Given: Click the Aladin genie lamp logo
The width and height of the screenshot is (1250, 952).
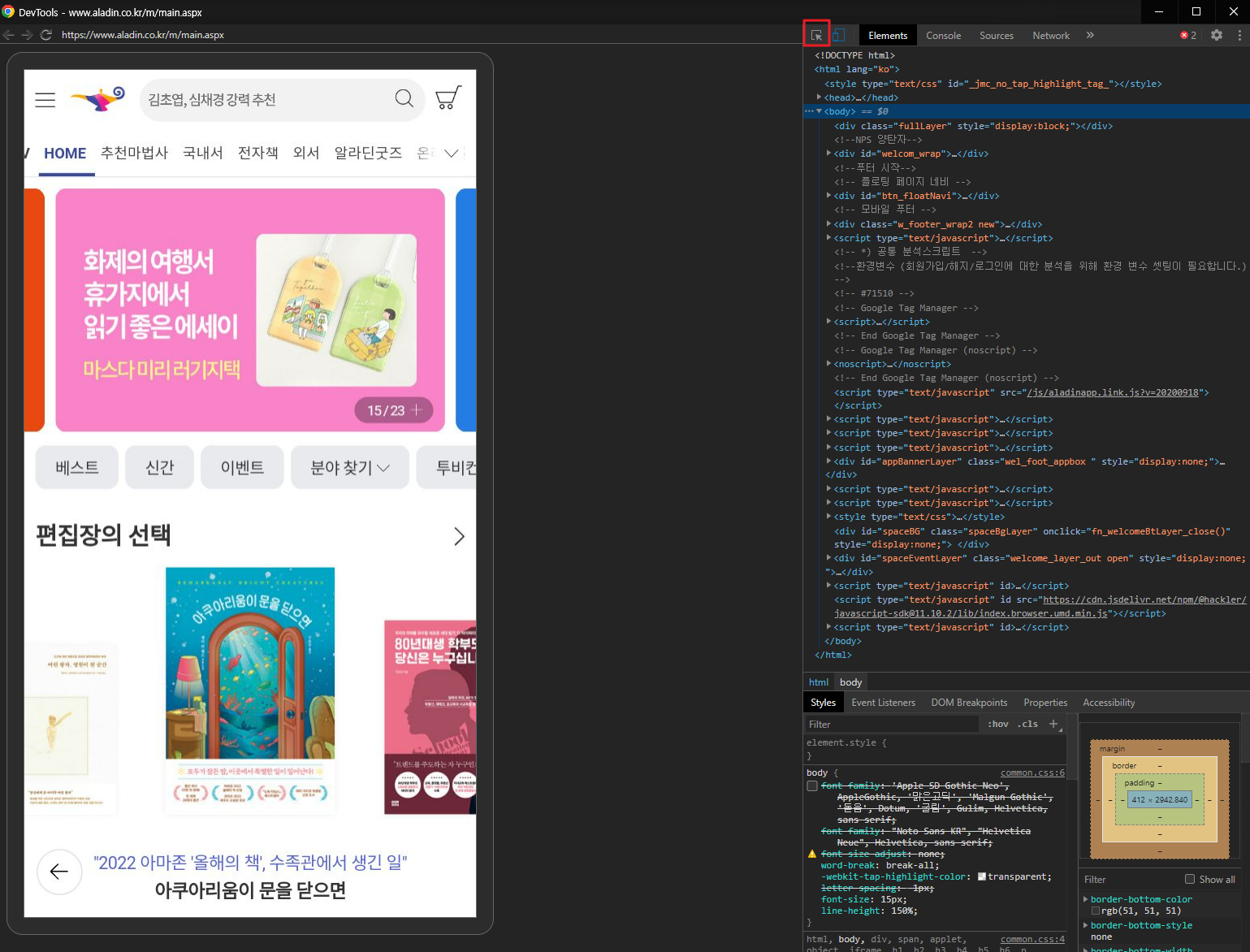Looking at the screenshot, I should click(x=98, y=99).
